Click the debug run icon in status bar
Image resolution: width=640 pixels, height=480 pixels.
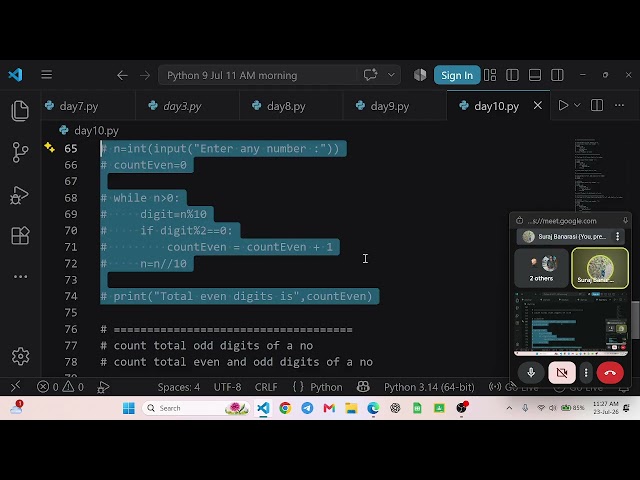[103, 387]
